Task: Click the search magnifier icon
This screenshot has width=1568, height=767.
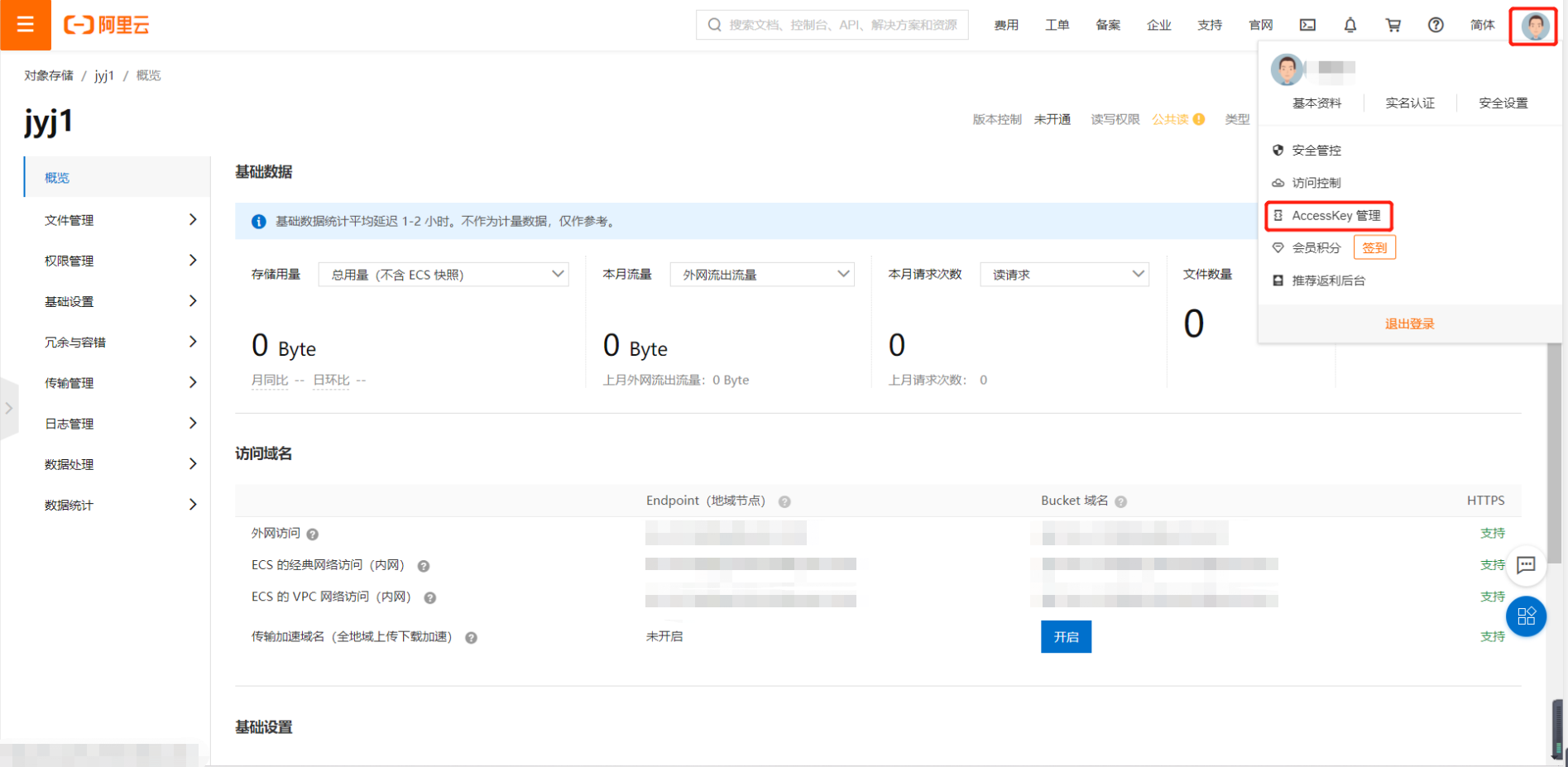Action: point(715,25)
